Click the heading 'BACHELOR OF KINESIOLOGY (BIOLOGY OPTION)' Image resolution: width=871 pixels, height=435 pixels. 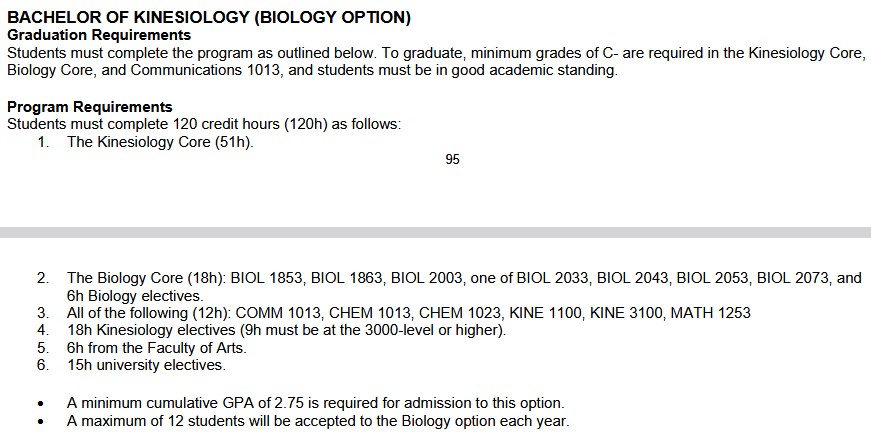tap(209, 18)
